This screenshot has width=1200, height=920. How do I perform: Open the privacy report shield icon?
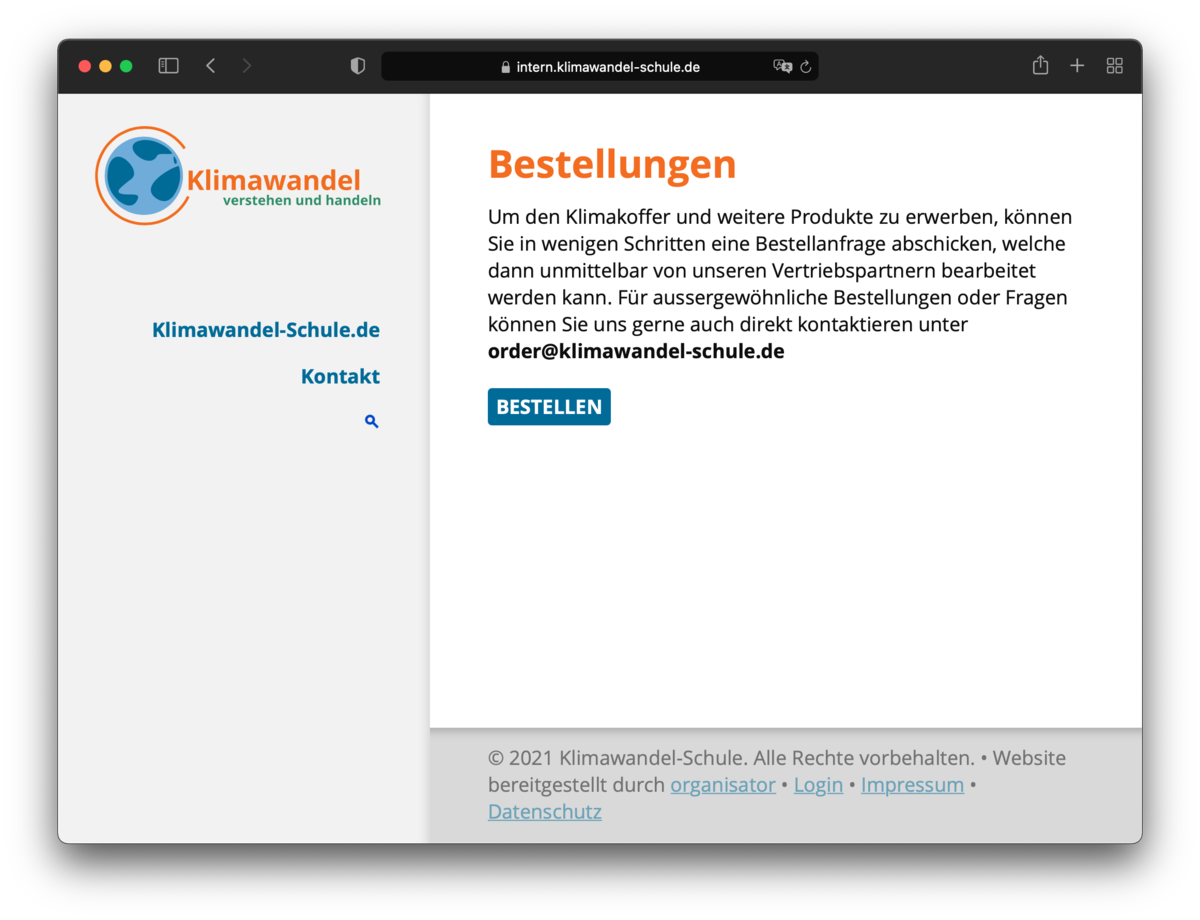[x=358, y=66]
